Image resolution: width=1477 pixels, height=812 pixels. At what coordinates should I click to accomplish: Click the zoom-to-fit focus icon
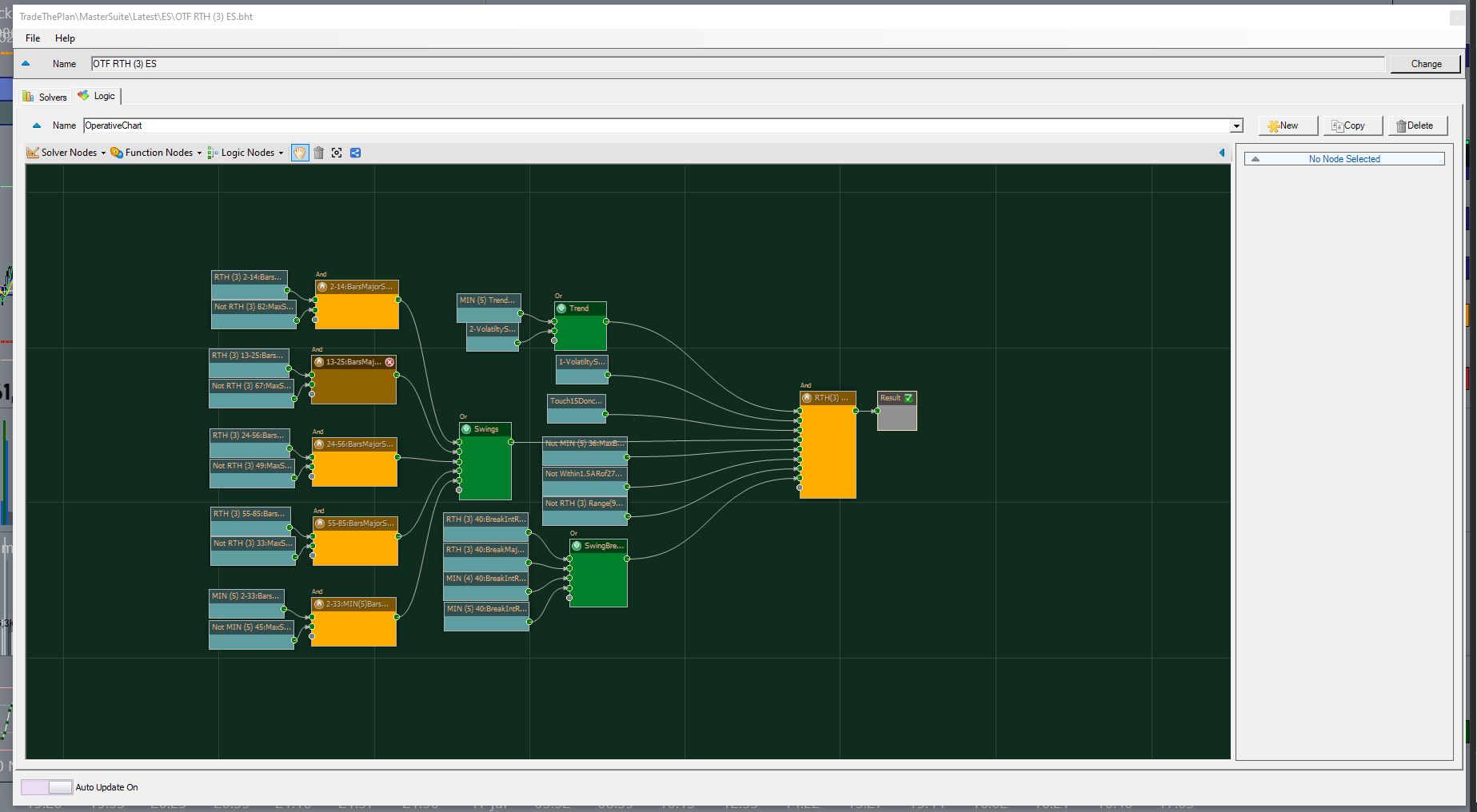coord(337,153)
